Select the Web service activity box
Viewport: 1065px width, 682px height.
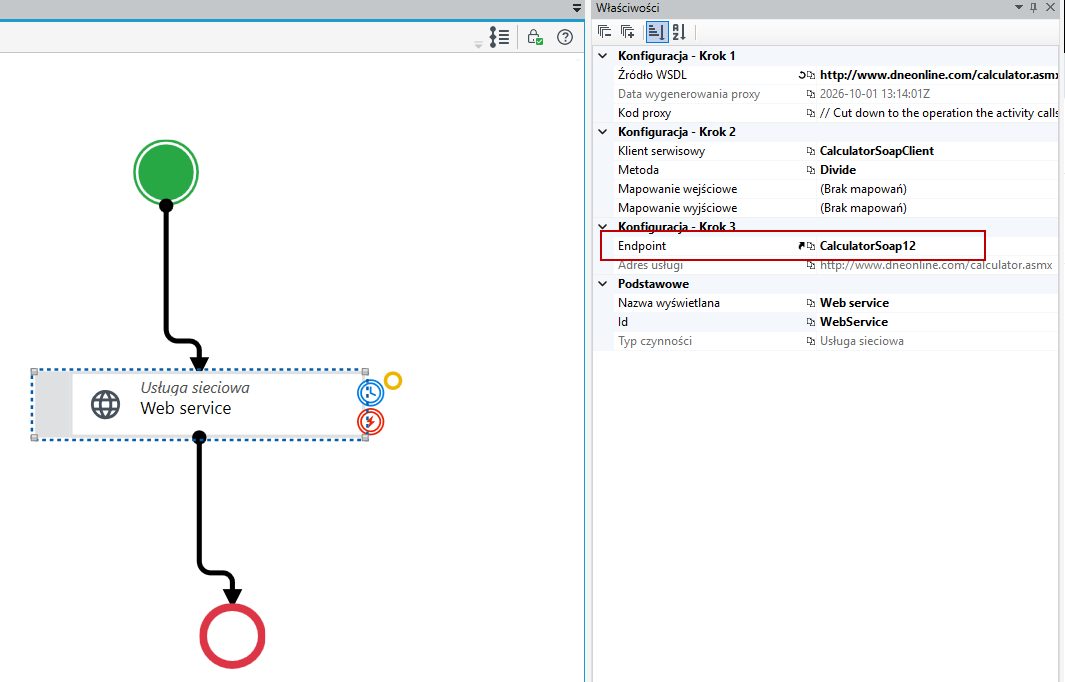pos(200,405)
